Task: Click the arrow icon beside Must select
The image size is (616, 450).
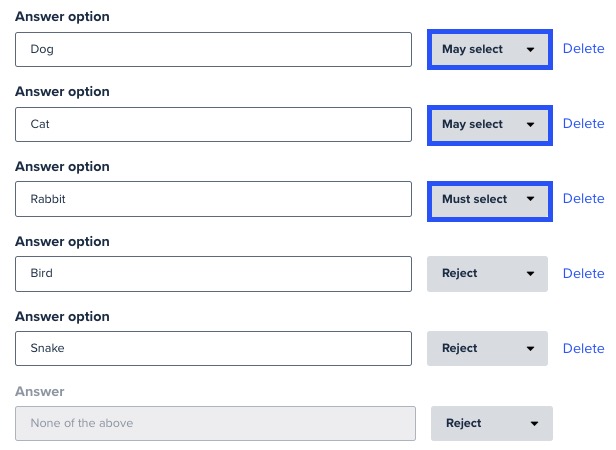Action: [x=530, y=199]
